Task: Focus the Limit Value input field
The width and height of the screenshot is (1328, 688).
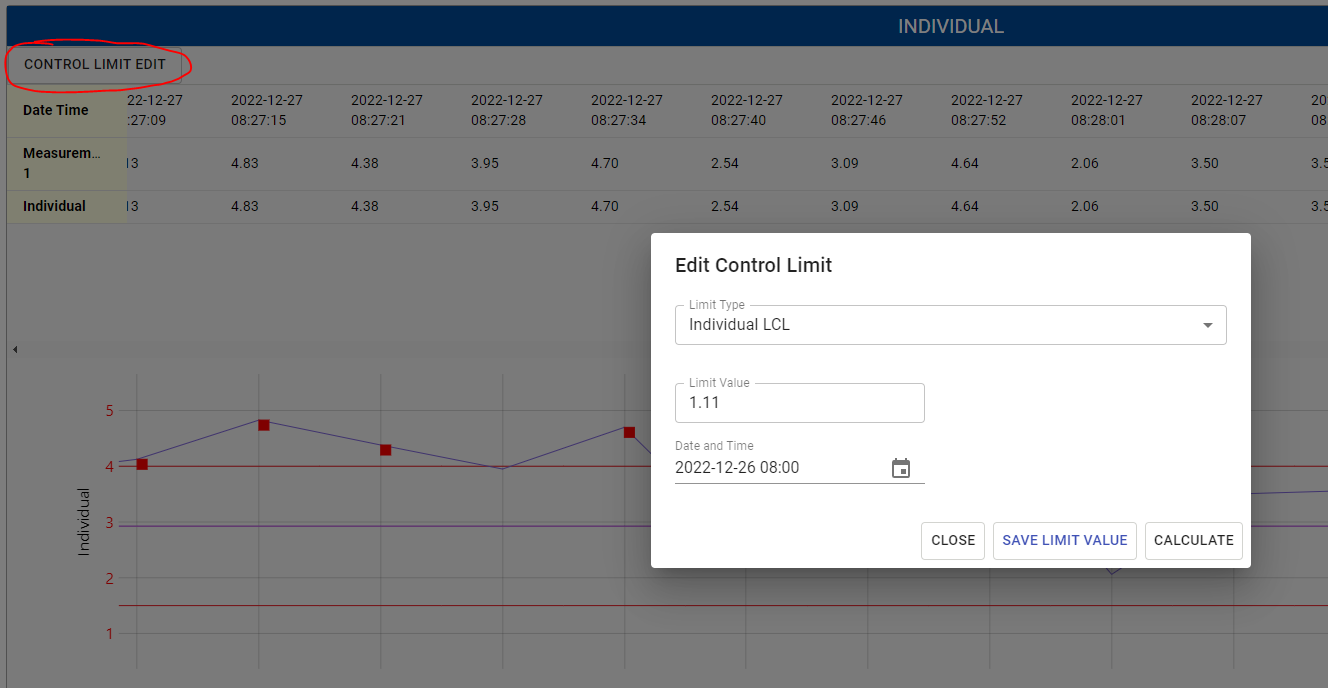Action: click(x=799, y=403)
